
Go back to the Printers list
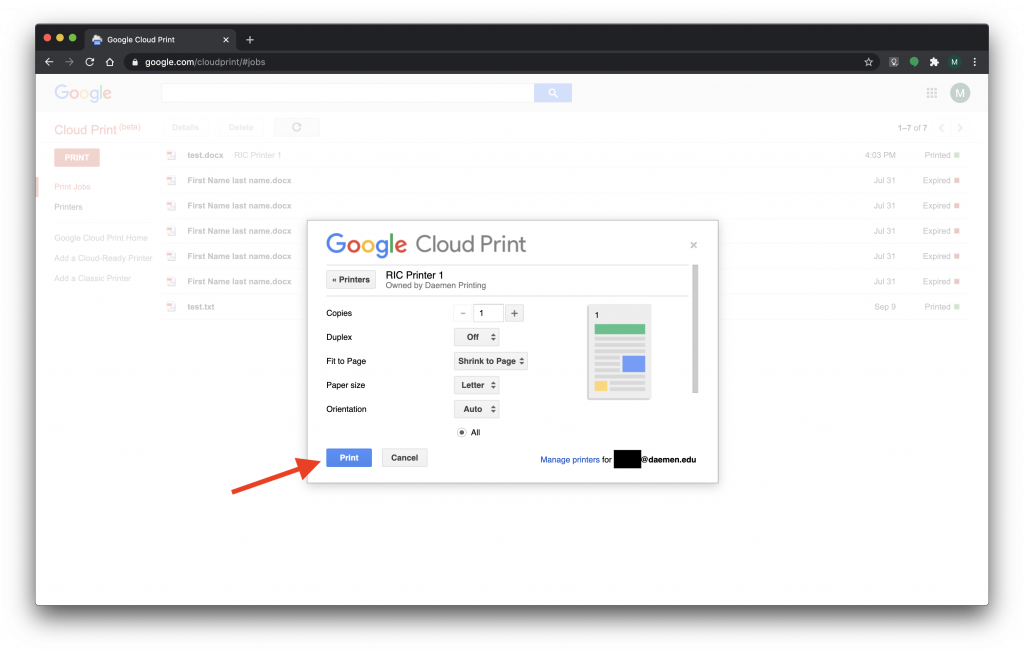(351, 280)
